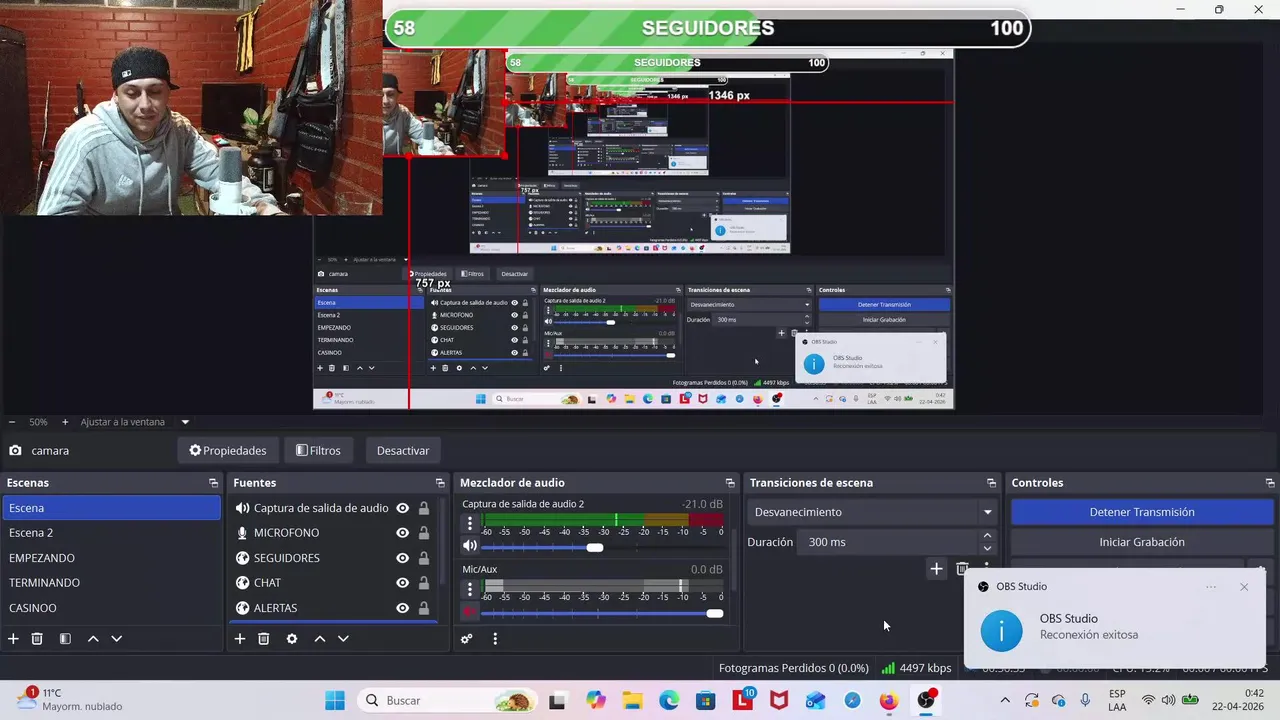The height and width of the screenshot is (720, 1280).
Task: Pop out the Mezclador de audio dock
Action: point(730,483)
